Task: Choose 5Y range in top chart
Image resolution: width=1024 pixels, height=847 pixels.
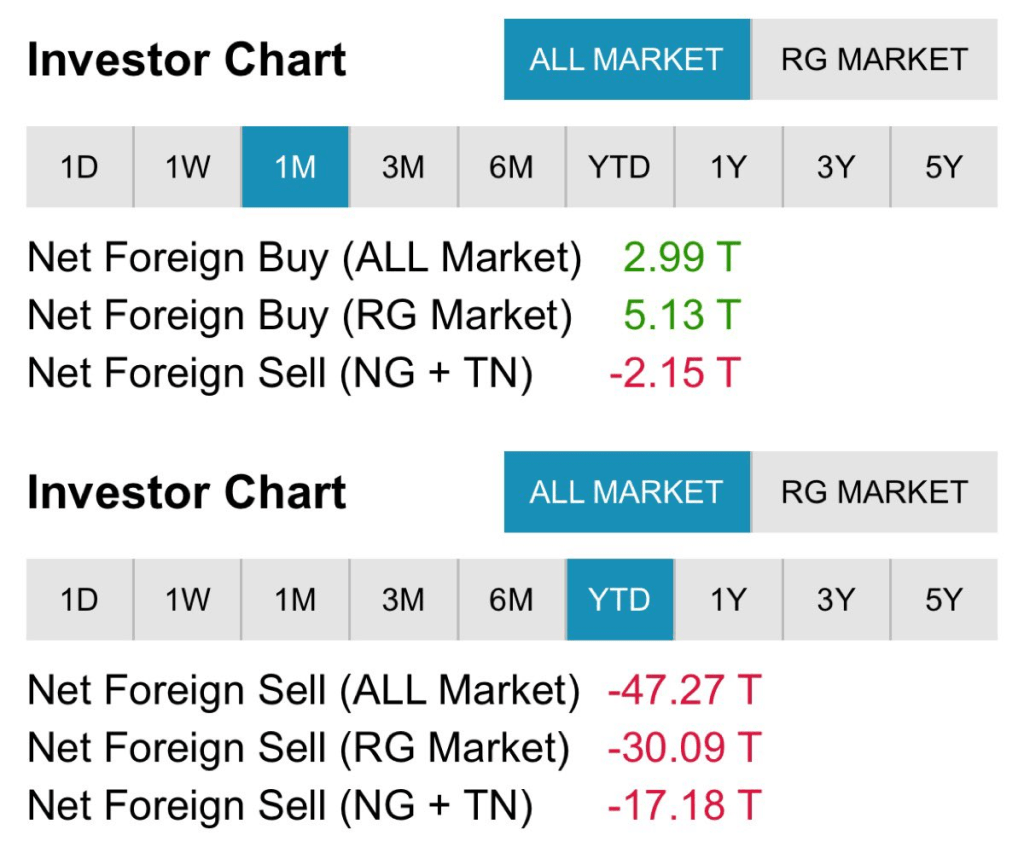Action: (x=943, y=167)
